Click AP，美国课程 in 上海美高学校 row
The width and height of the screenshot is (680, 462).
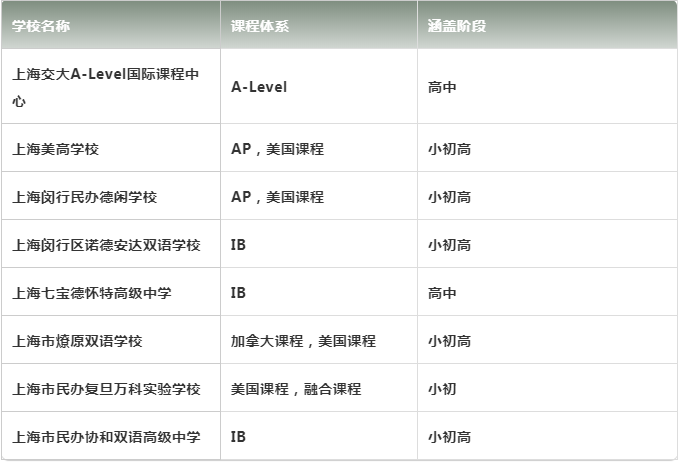(x=278, y=149)
